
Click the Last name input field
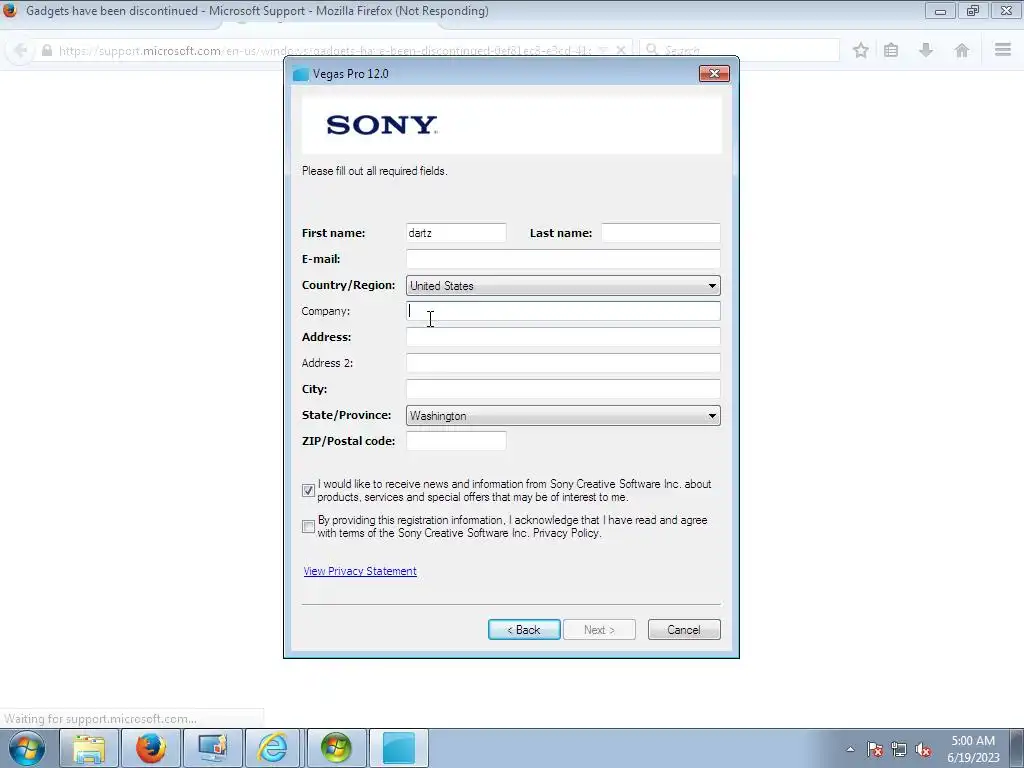pyautogui.click(x=660, y=233)
